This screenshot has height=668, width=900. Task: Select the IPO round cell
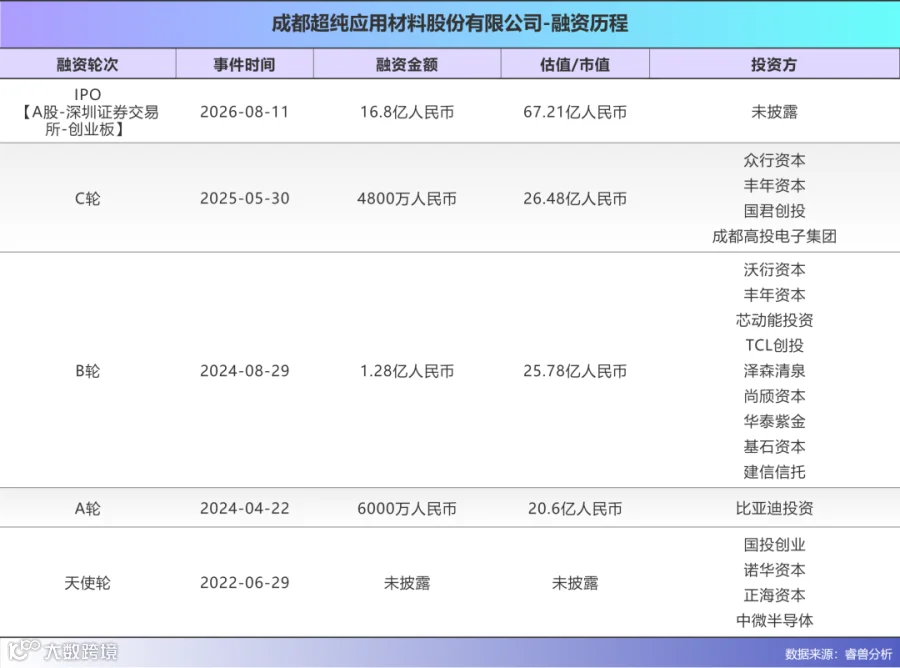point(88,111)
